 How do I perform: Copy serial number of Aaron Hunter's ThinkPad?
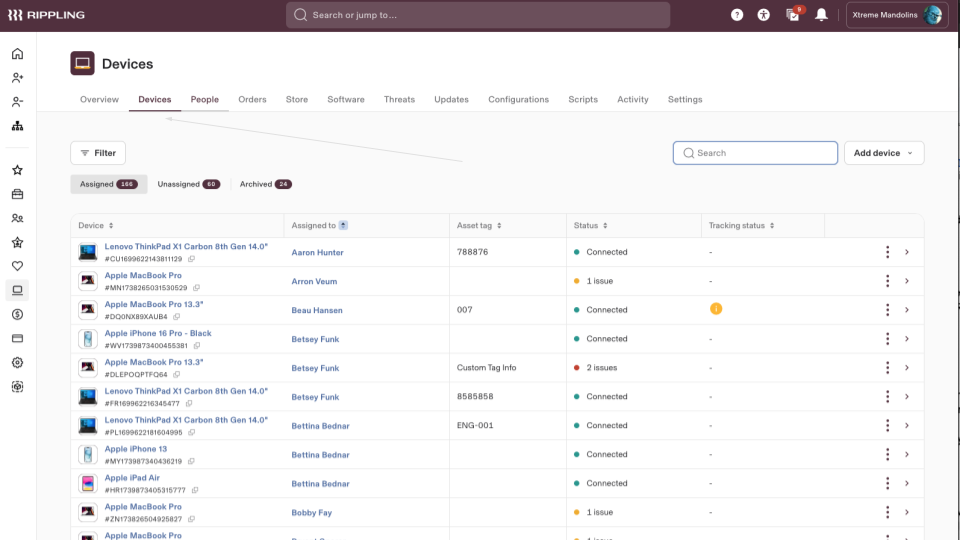click(x=192, y=259)
